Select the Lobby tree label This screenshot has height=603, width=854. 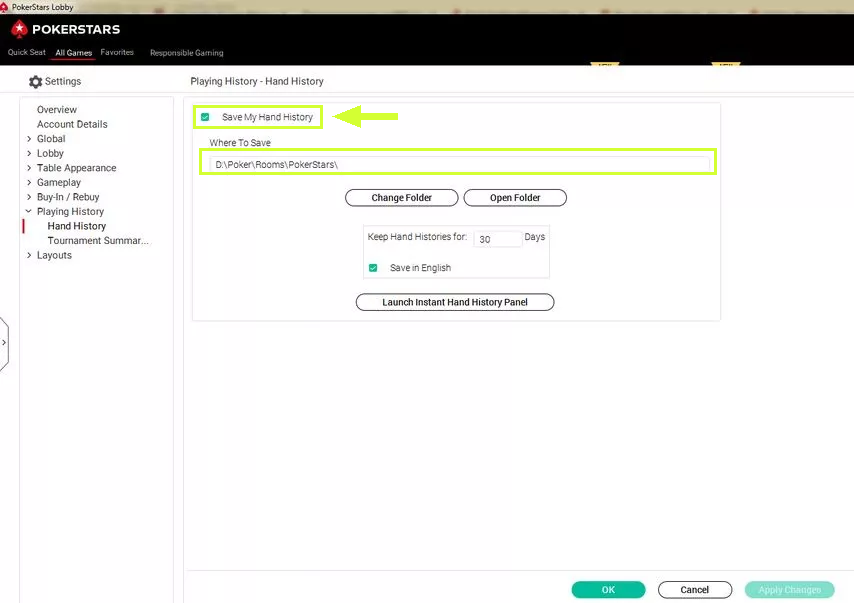[50, 154]
